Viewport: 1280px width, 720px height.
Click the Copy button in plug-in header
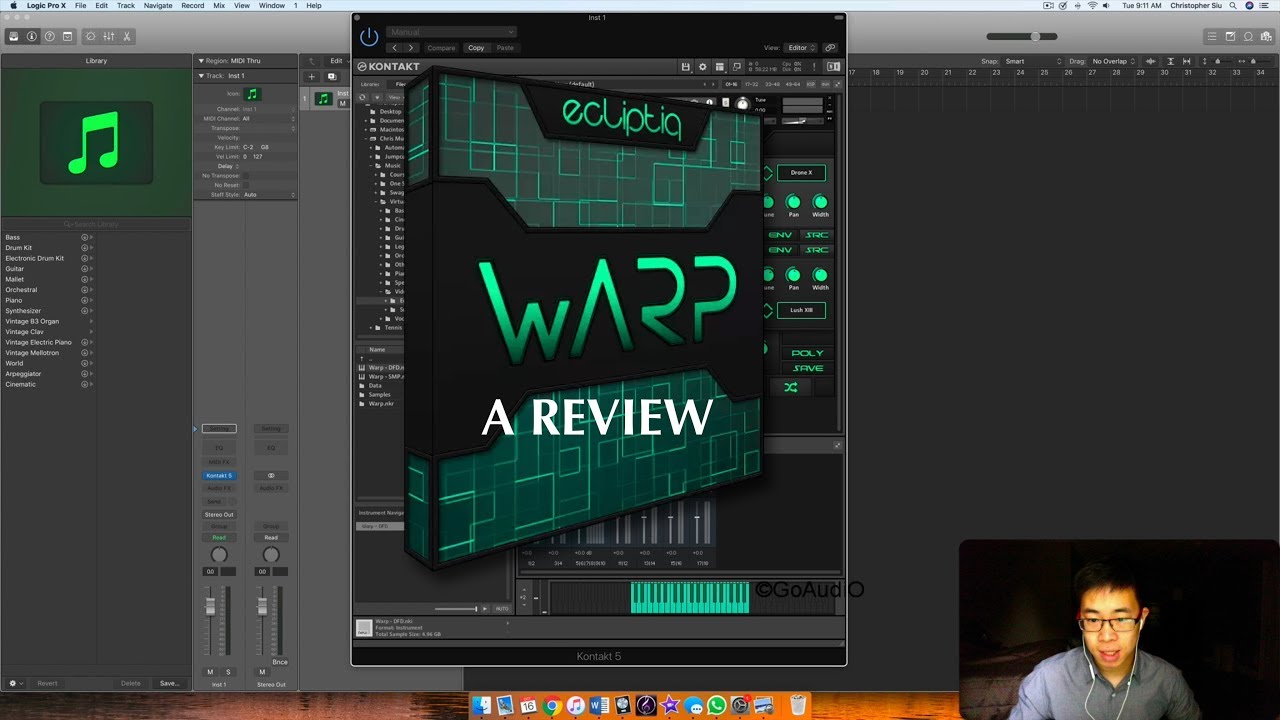tap(476, 48)
